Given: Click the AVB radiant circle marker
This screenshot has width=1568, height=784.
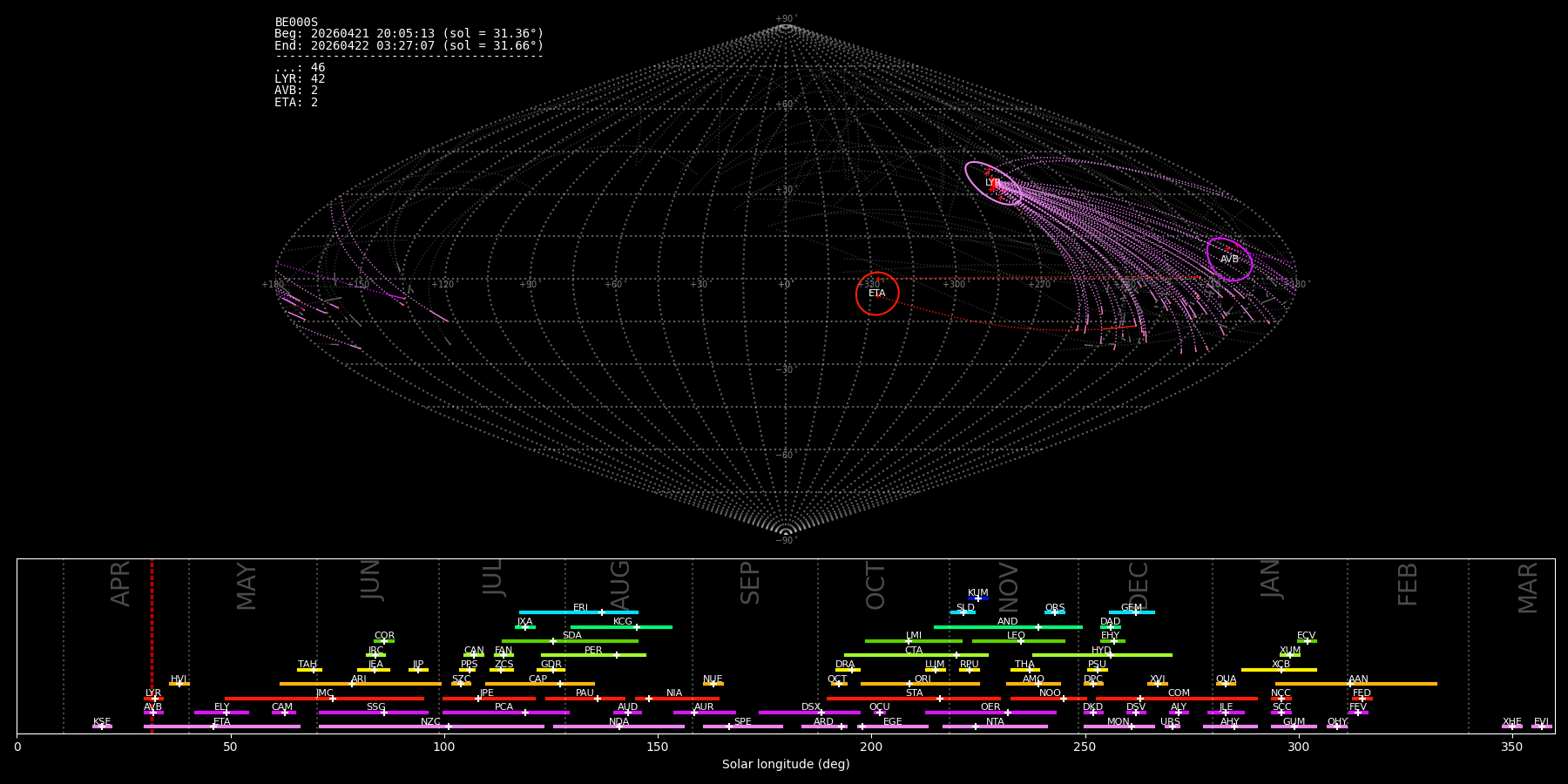Looking at the screenshot, I should click(1229, 260).
